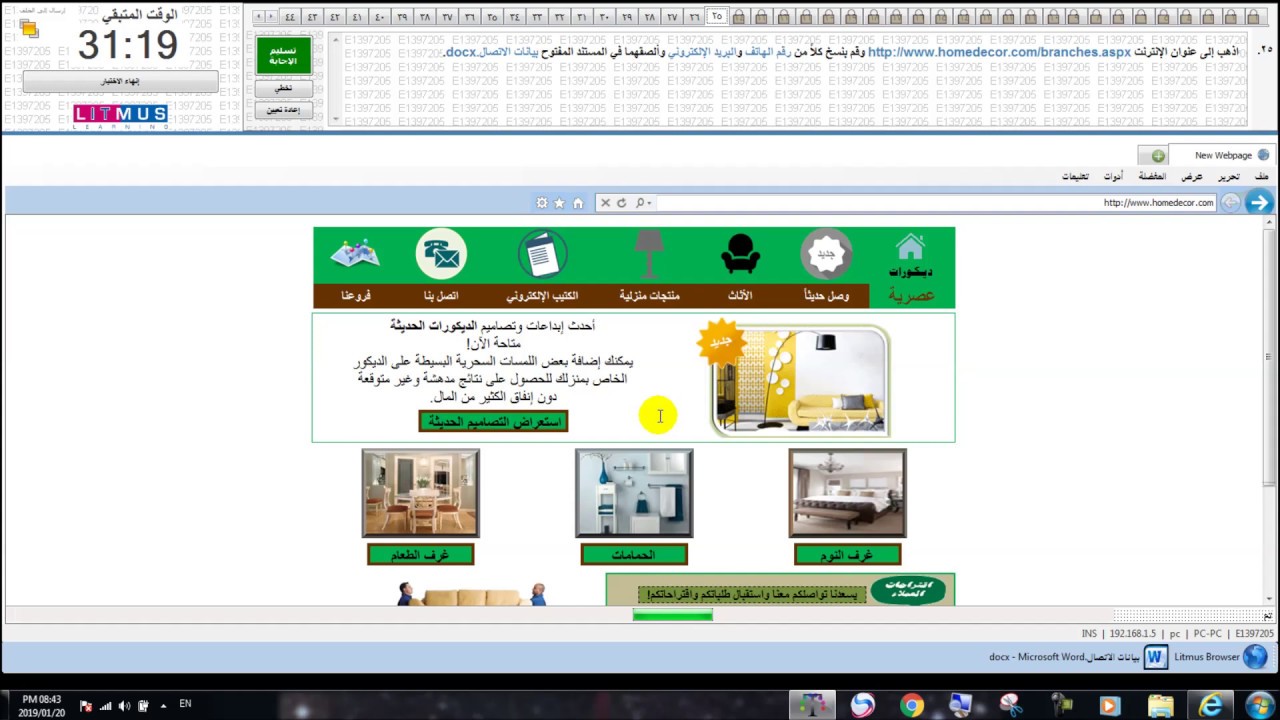This screenshot has height=720, width=1280.
Task: Click the تخطي skip button
Action: tap(283, 88)
